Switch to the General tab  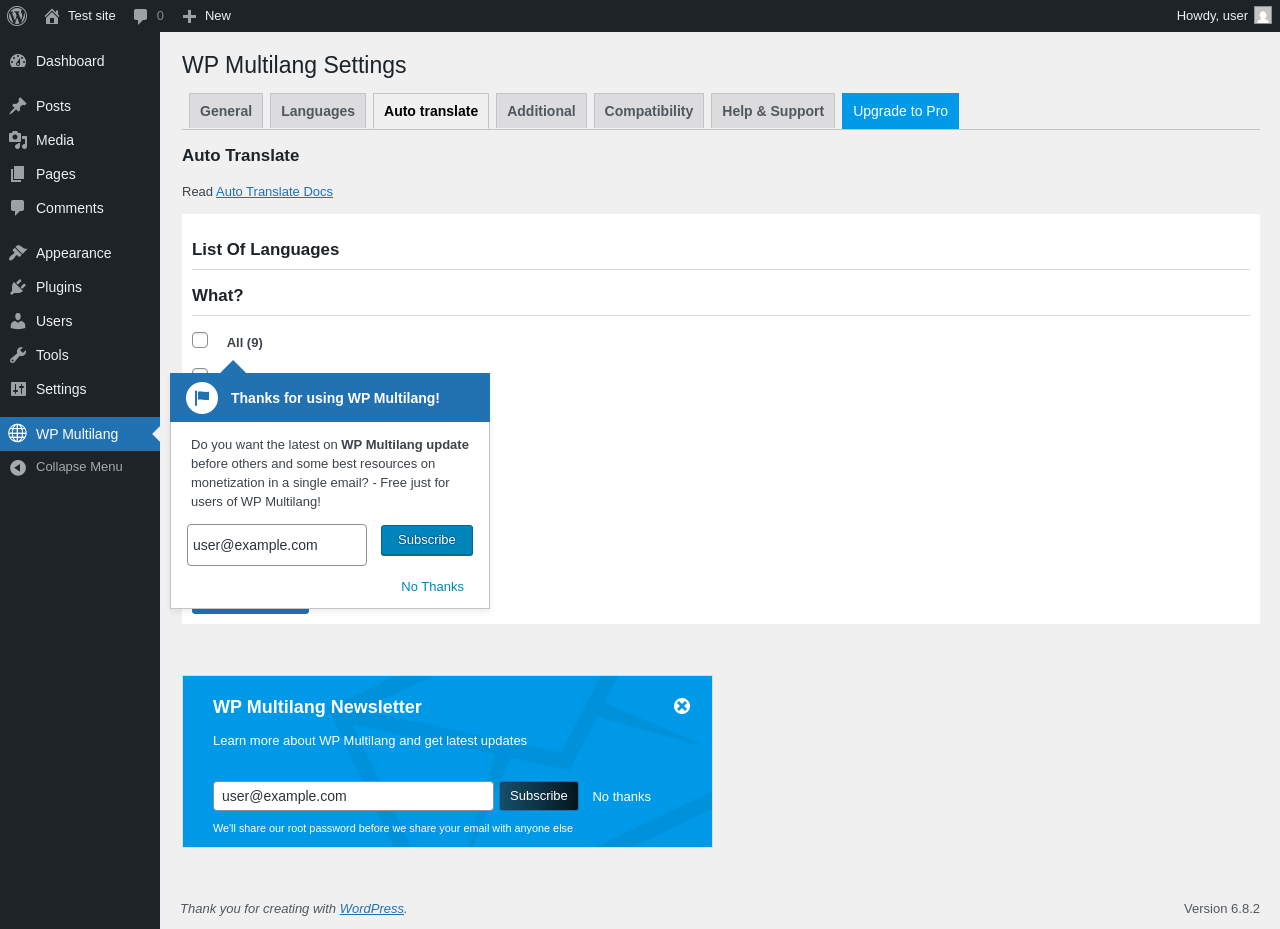226,111
